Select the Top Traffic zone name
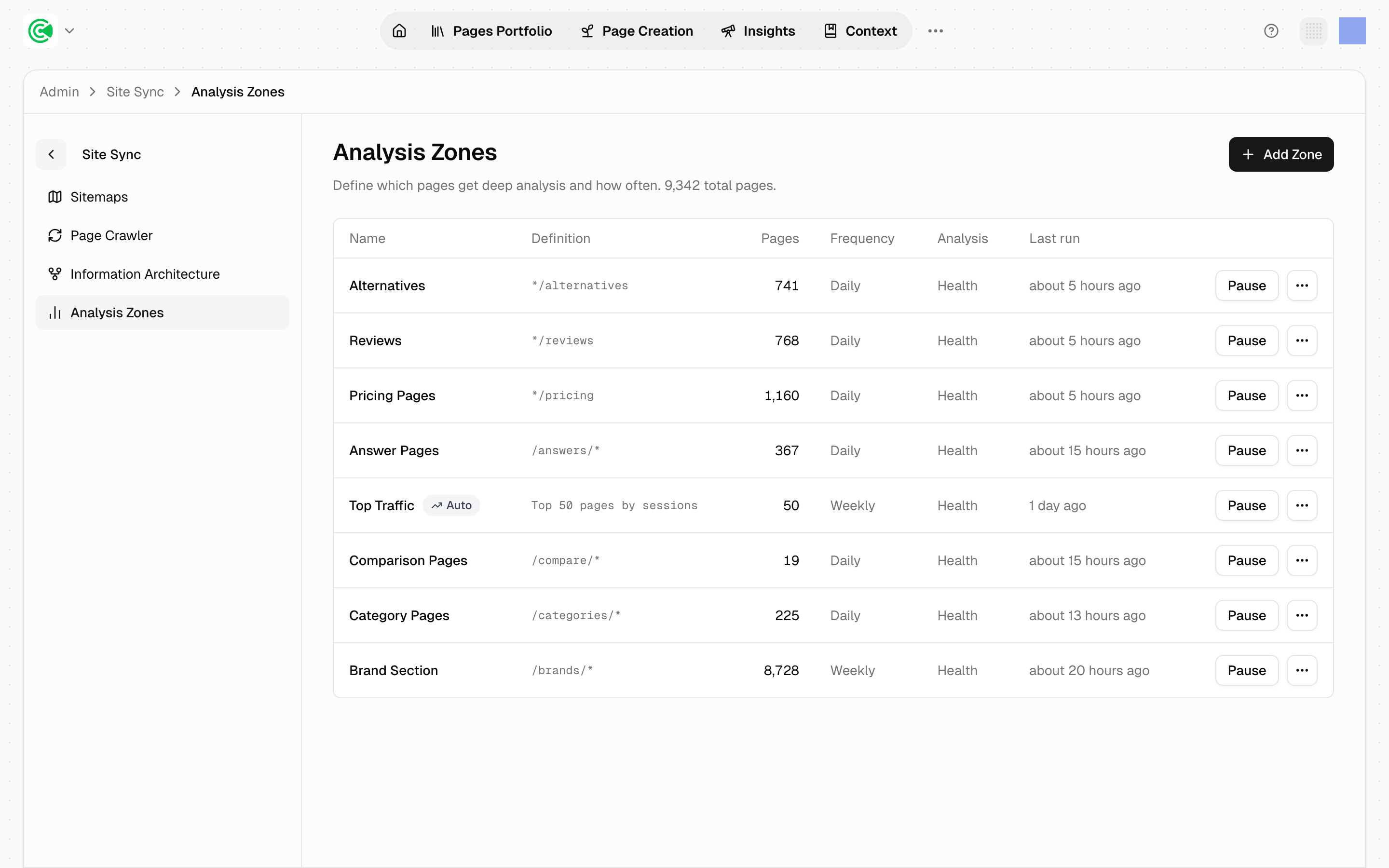 tap(381, 505)
